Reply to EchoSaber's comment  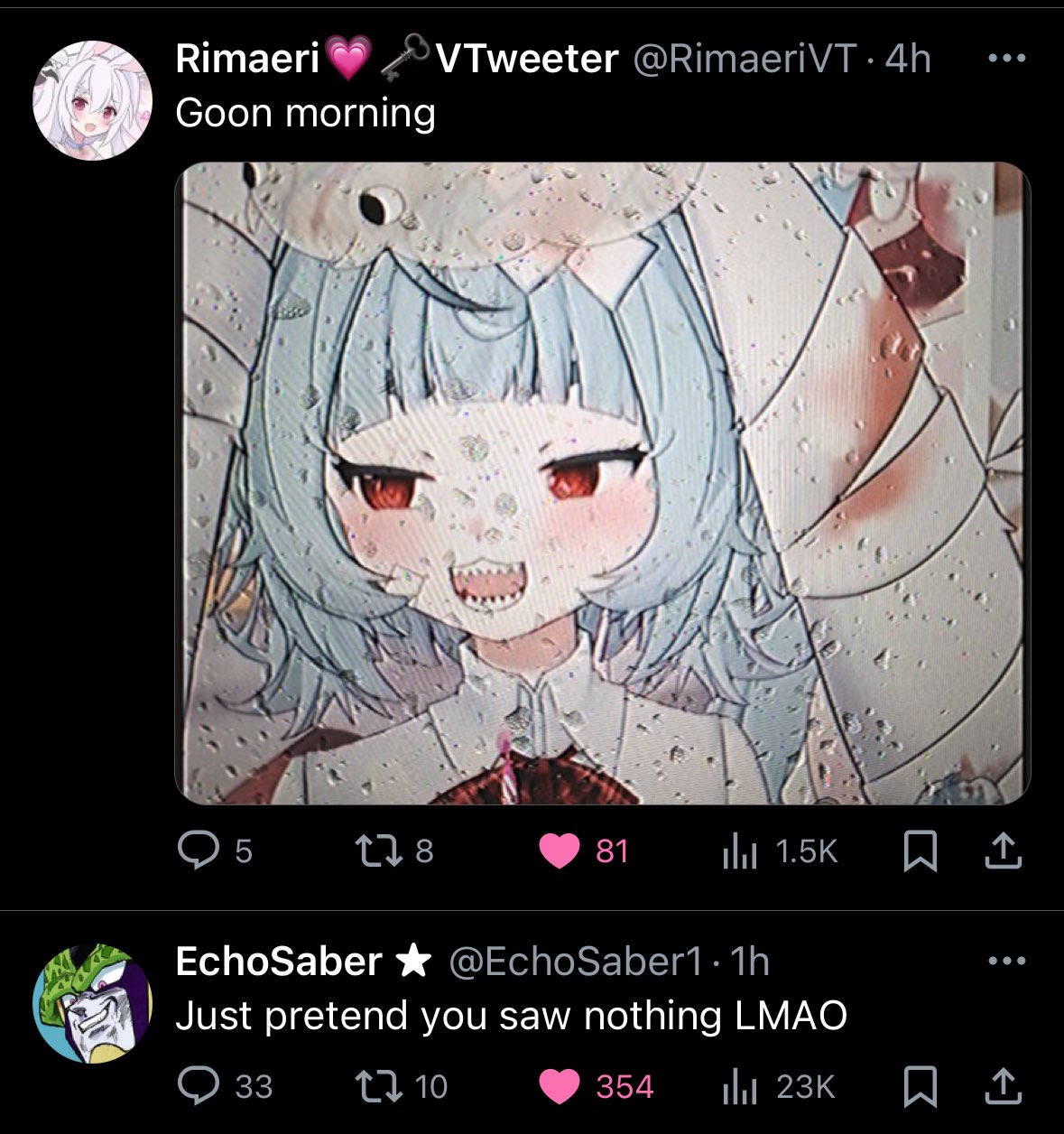point(225,1085)
